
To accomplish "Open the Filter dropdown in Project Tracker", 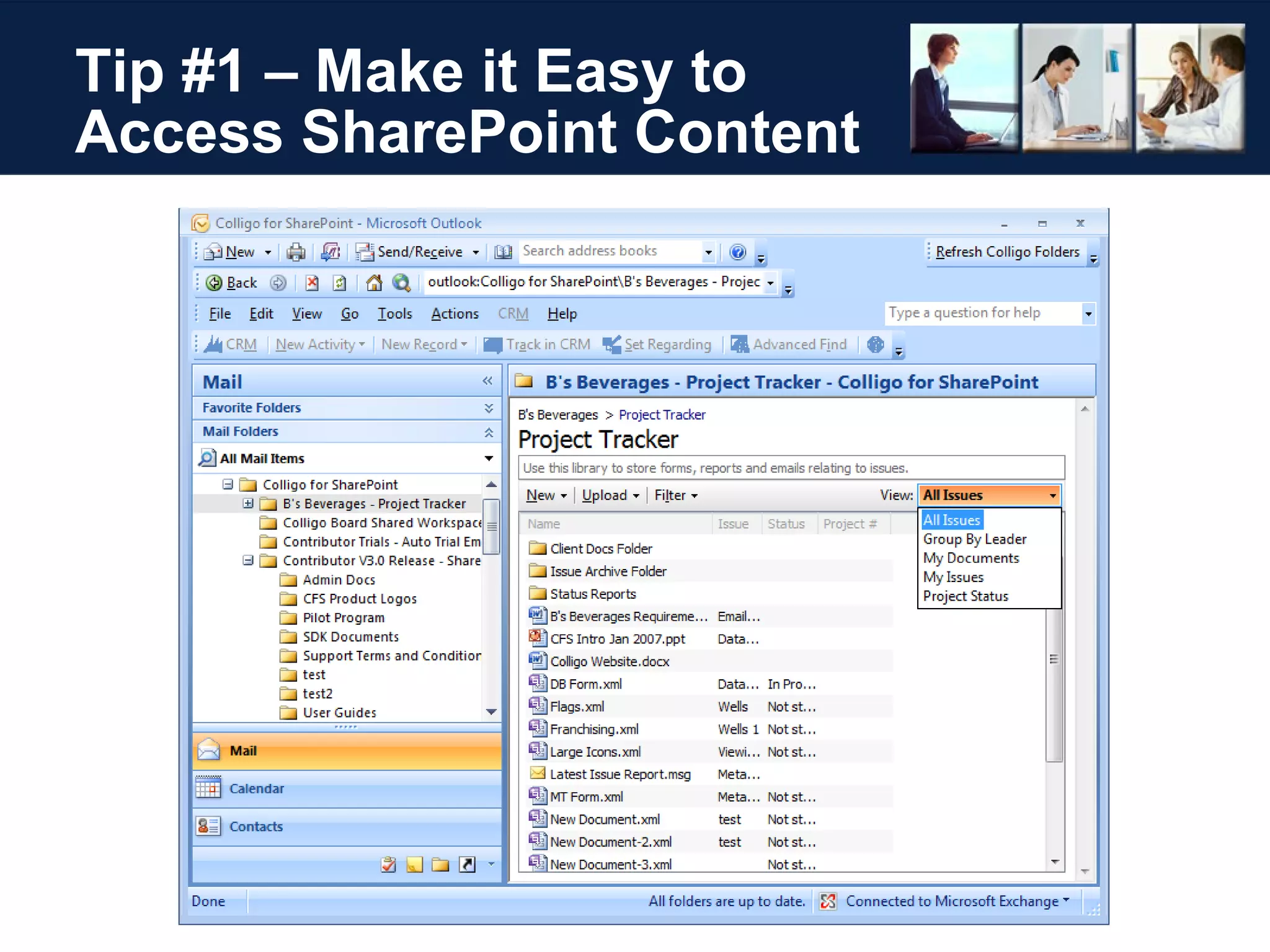I will coord(676,496).
